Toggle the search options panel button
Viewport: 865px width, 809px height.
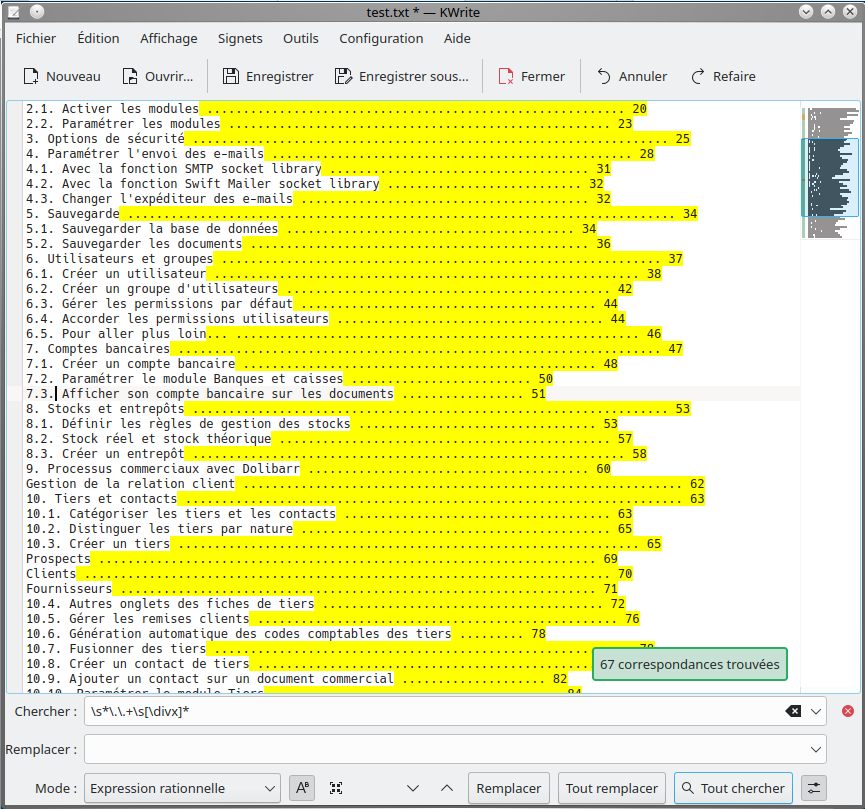coord(815,788)
